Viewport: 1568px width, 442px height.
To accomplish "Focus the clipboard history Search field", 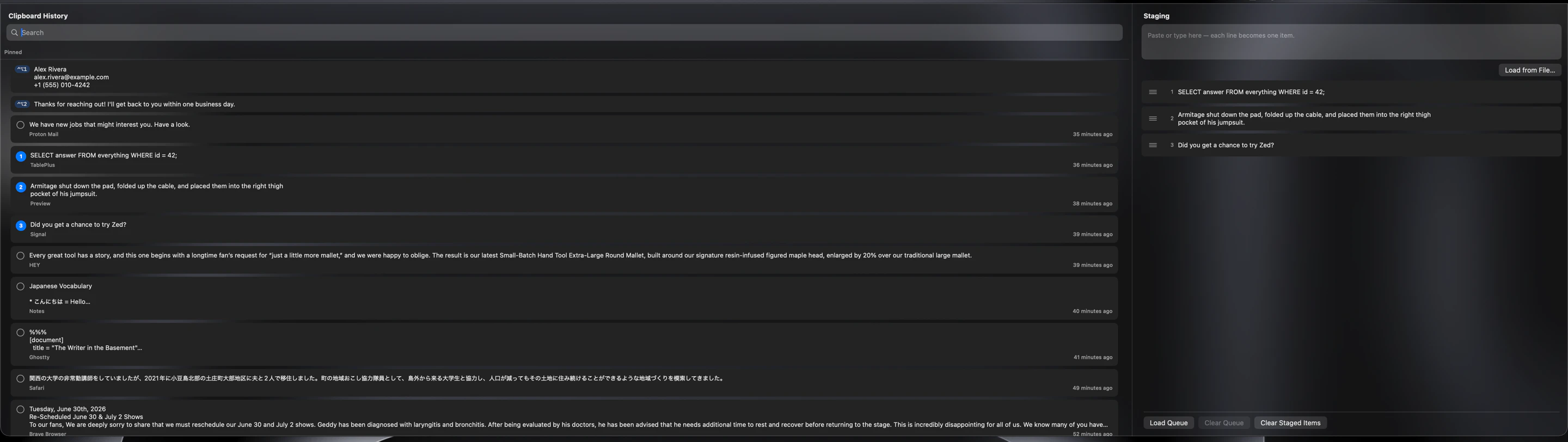I will click(x=564, y=33).
